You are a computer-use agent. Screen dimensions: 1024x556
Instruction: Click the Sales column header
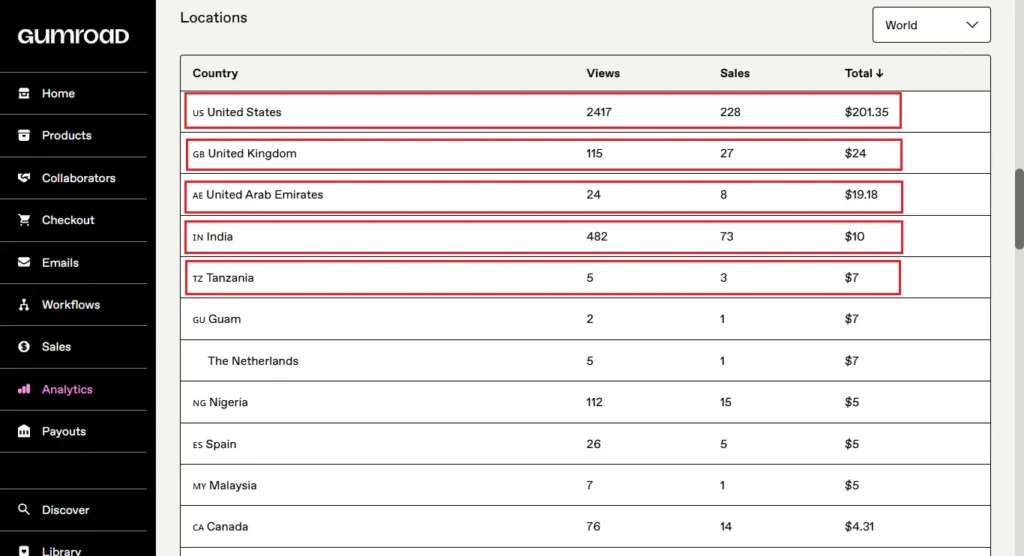point(734,73)
